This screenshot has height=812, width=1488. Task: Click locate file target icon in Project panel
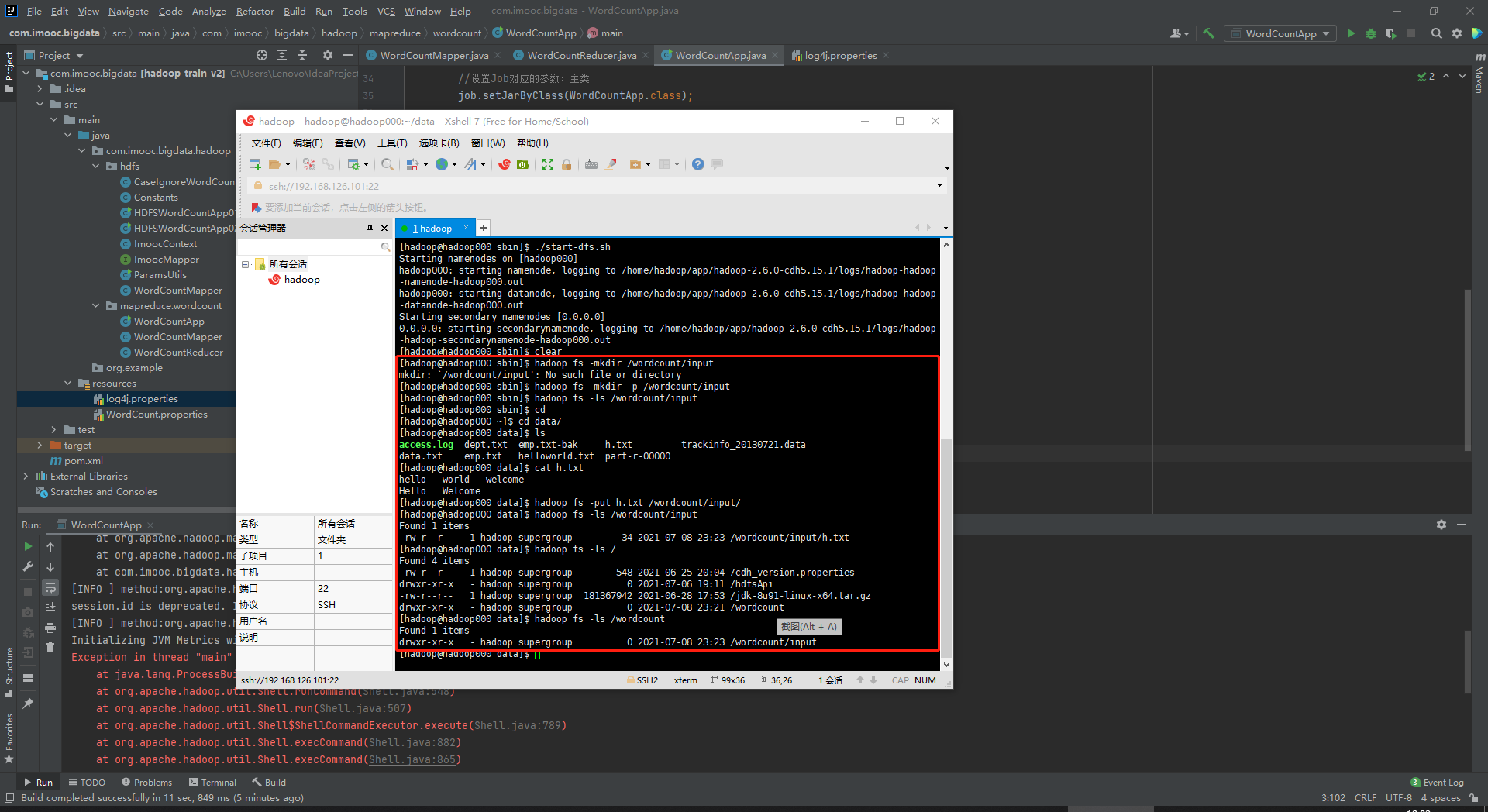262,55
